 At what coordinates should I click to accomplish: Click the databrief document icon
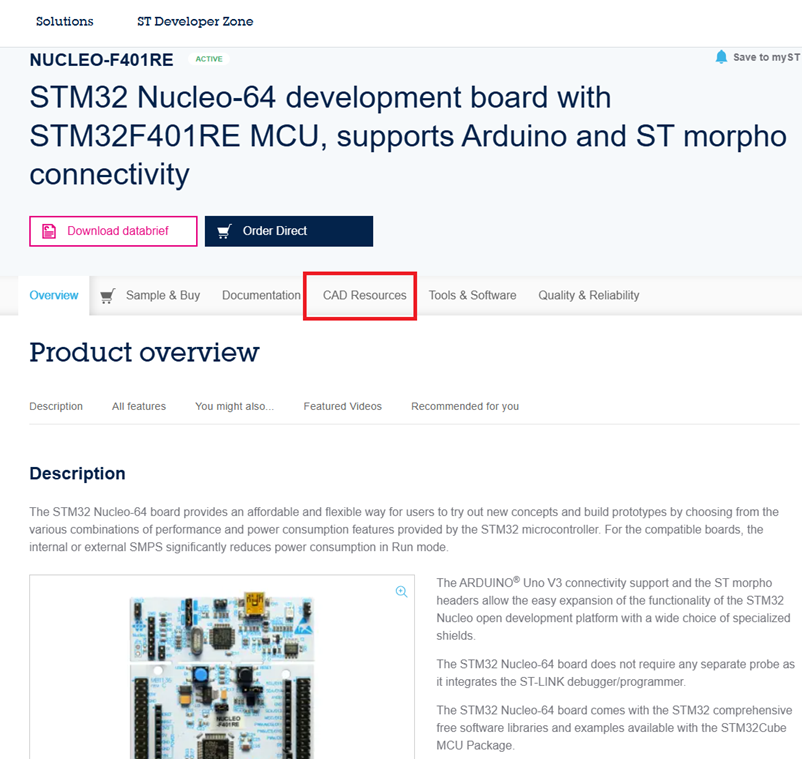click(x=49, y=231)
